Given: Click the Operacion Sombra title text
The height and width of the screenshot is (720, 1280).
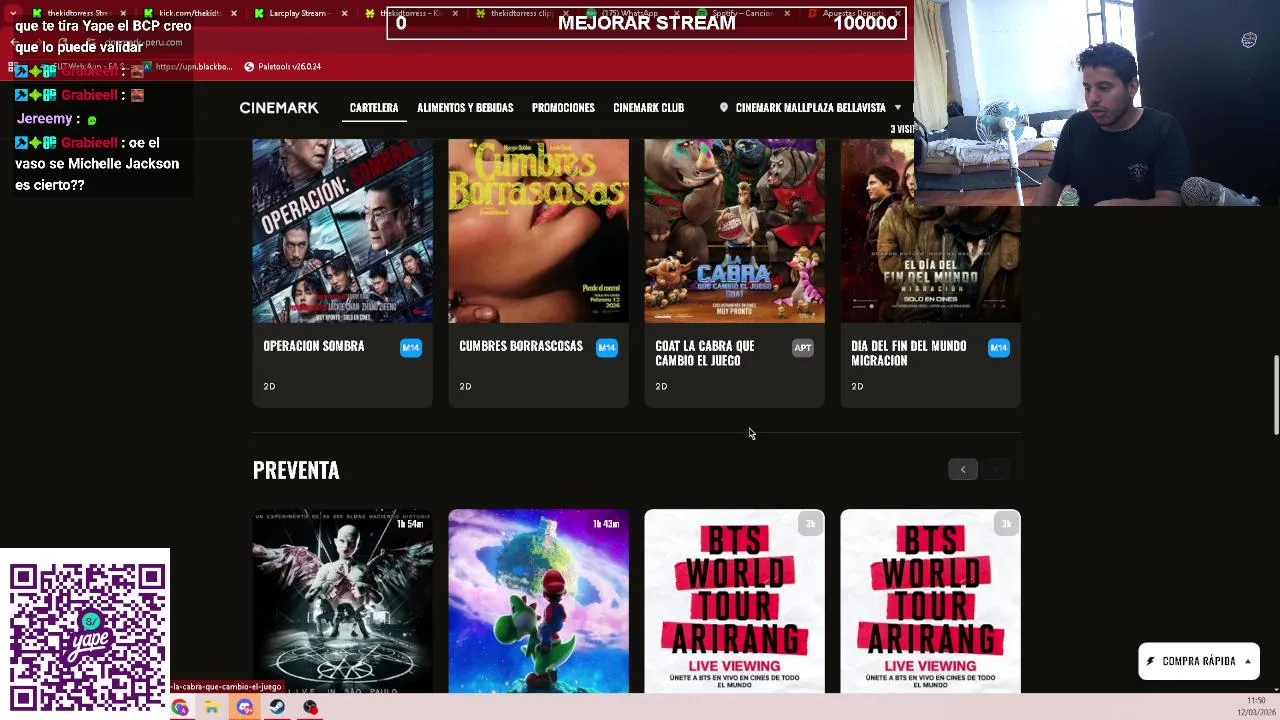Looking at the screenshot, I should (314, 346).
